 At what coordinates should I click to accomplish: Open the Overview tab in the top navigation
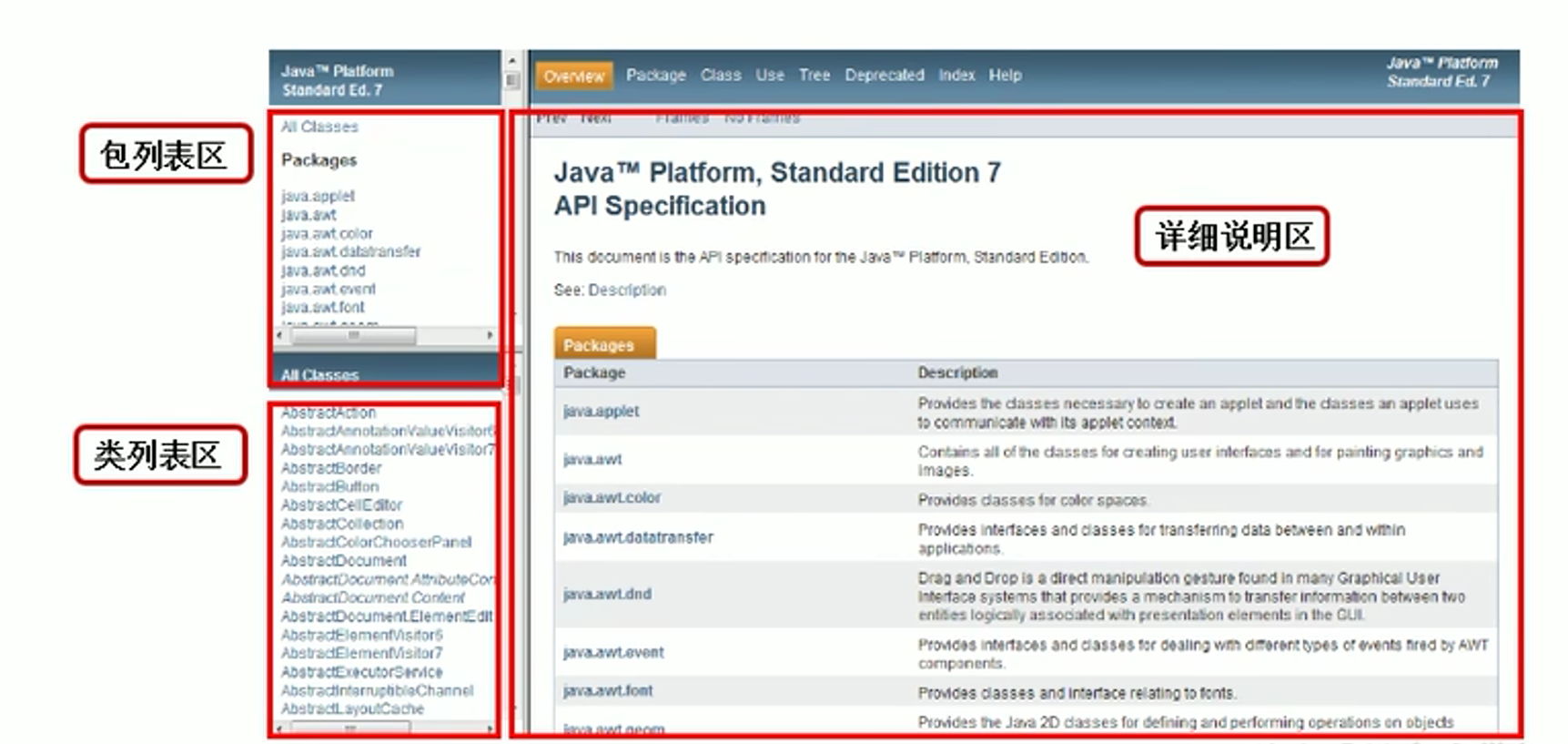click(x=574, y=76)
